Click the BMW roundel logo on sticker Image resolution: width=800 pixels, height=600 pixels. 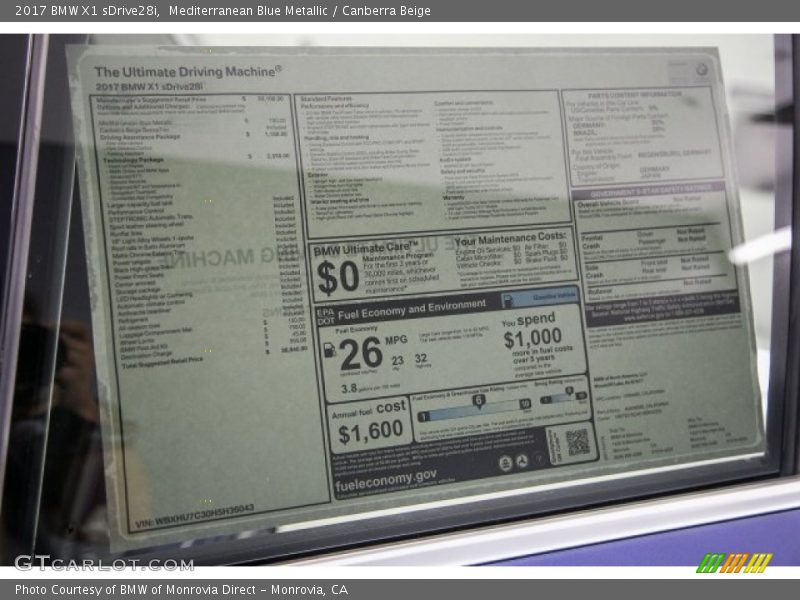coord(701,70)
